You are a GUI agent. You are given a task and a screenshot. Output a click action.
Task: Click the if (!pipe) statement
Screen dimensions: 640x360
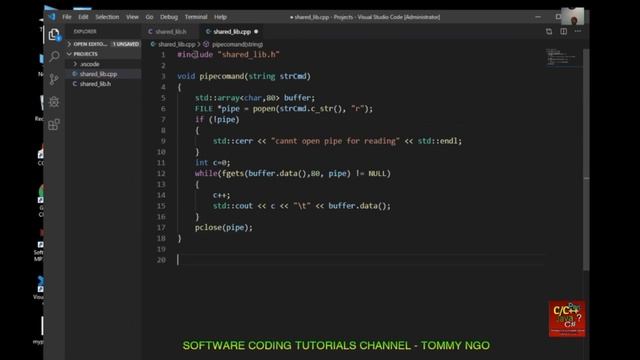click(x=217, y=120)
